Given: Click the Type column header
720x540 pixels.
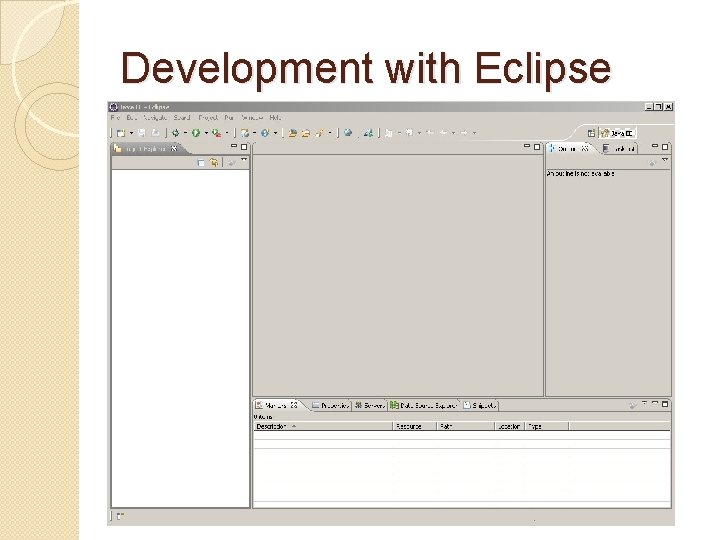Looking at the screenshot, I should point(547,426).
